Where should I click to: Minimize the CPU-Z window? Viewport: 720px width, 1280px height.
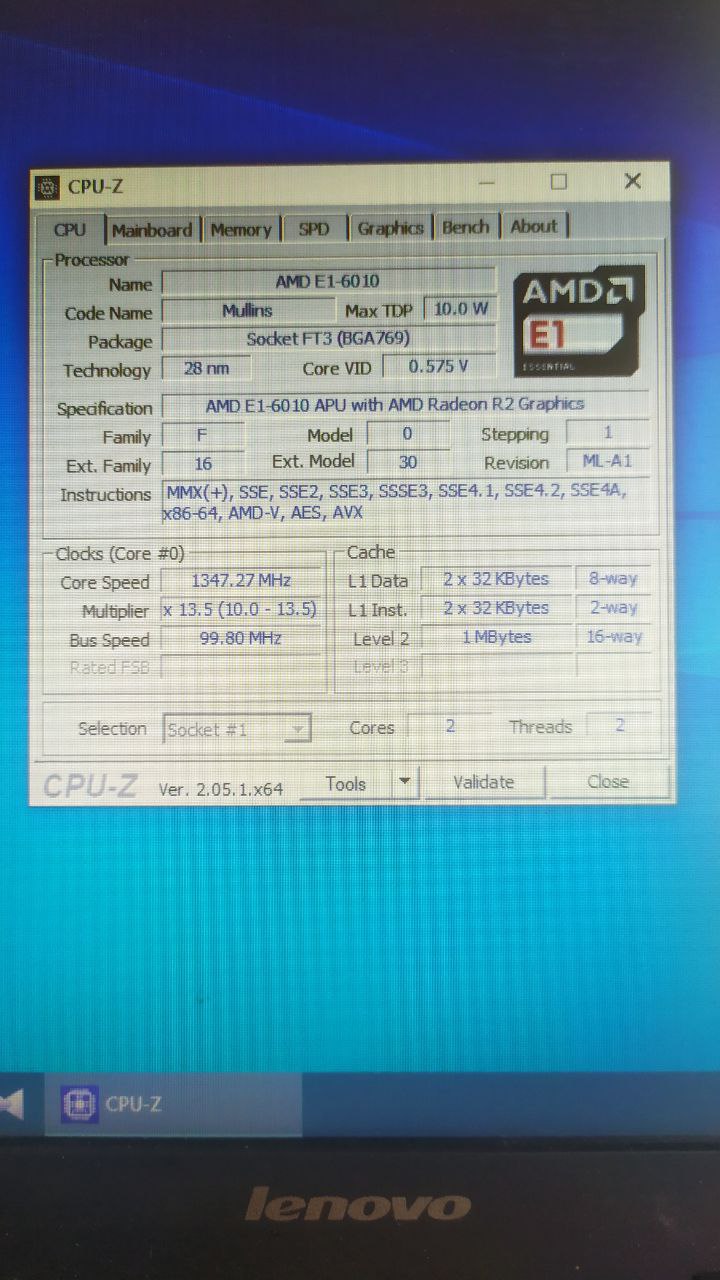pos(486,182)
